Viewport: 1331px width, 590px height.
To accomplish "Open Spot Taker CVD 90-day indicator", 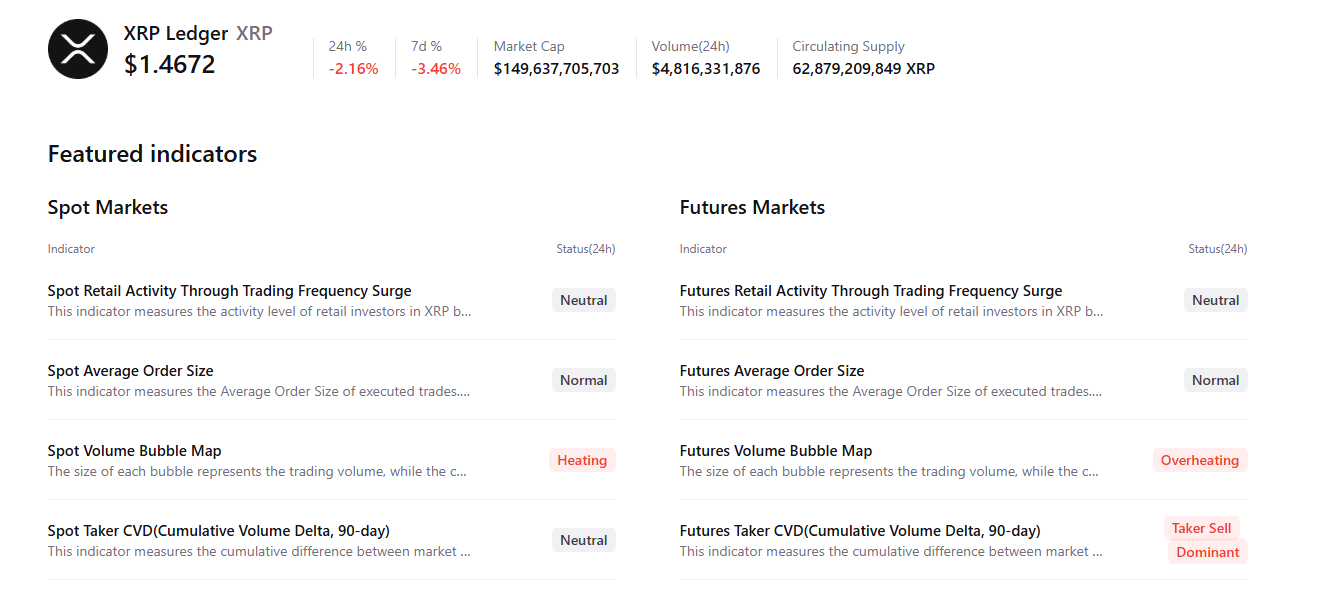I will pyautogui.click(x=218, y=531).
